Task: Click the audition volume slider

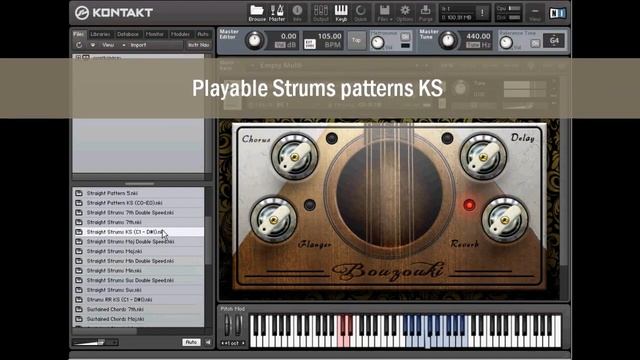Action: 95,342
